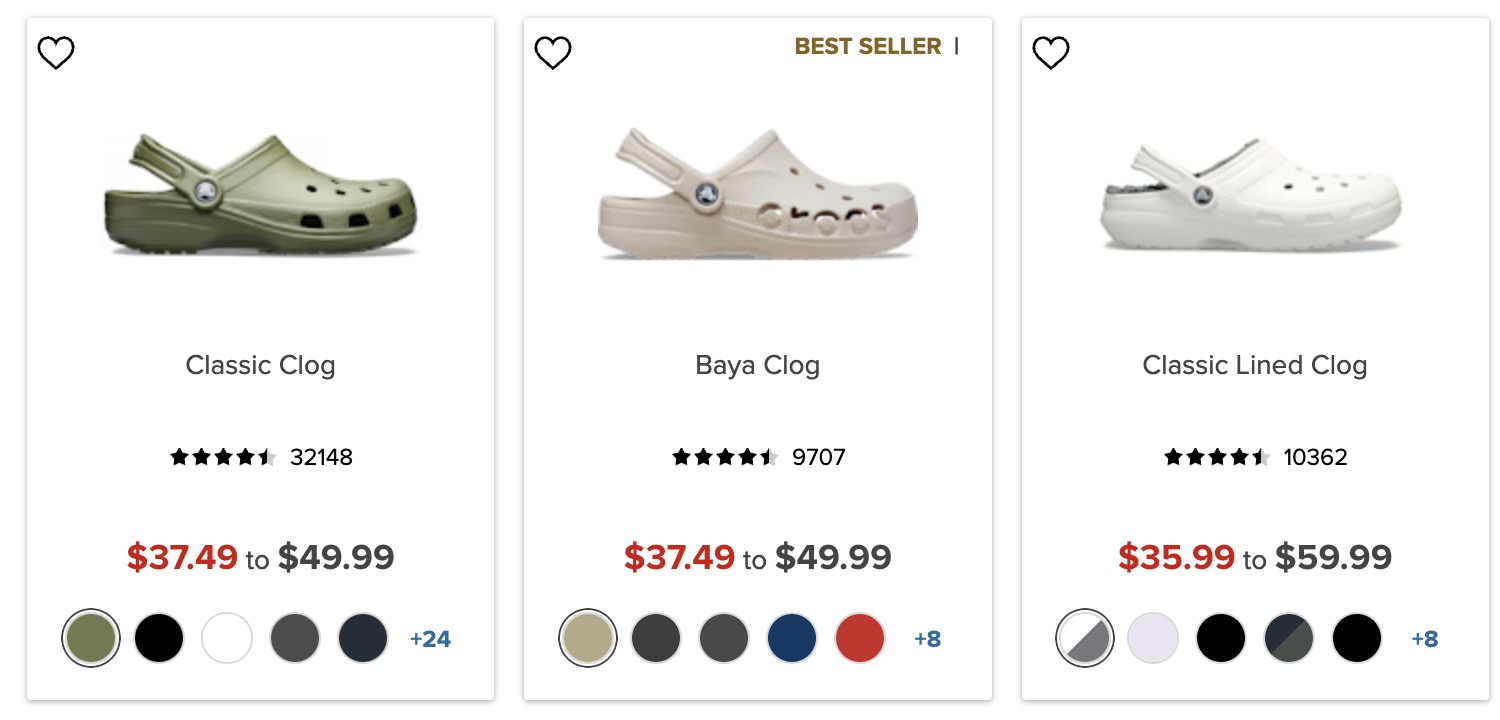View the beige Baya Clog image
The width and height of the screenshot is (1500, 720).
tap(757, 195)
